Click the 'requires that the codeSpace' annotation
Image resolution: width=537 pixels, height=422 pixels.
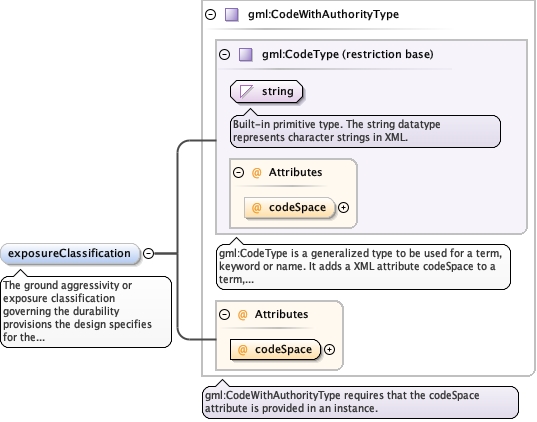coord(360,402)
